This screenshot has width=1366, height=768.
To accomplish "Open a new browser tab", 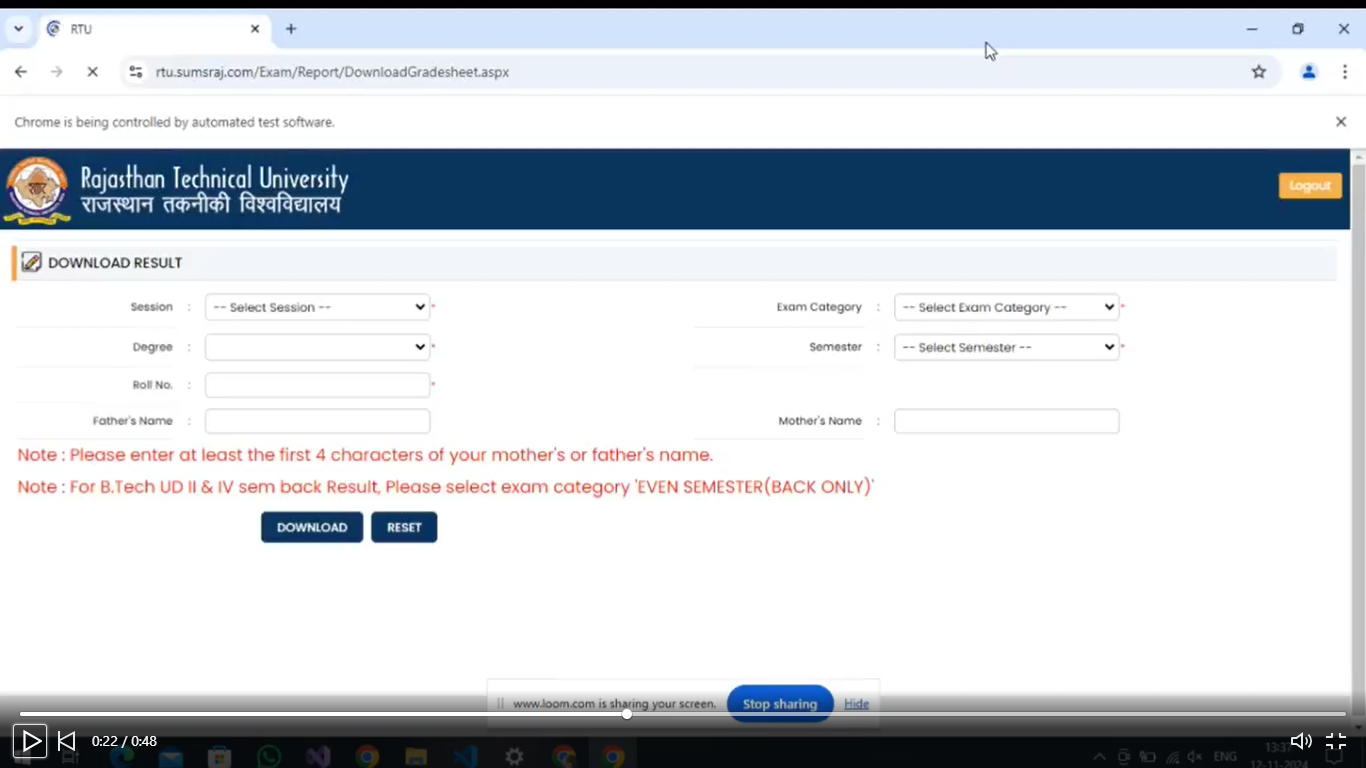I will pyautogui.click(x=291, y=29).
